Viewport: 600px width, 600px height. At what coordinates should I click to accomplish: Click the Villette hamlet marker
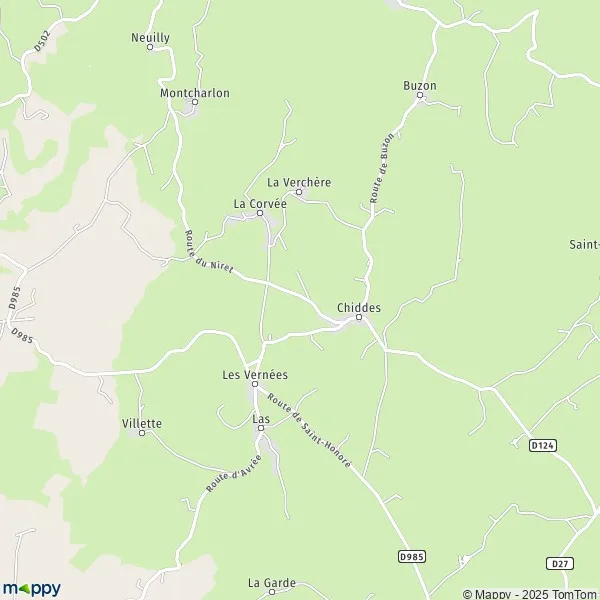click(x=142, y=433)
